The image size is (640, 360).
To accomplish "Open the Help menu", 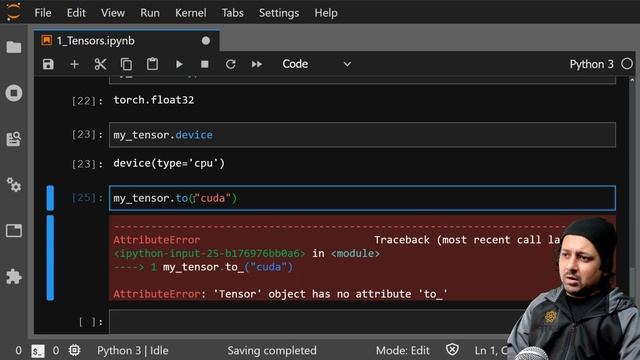I will pos(326,13).
